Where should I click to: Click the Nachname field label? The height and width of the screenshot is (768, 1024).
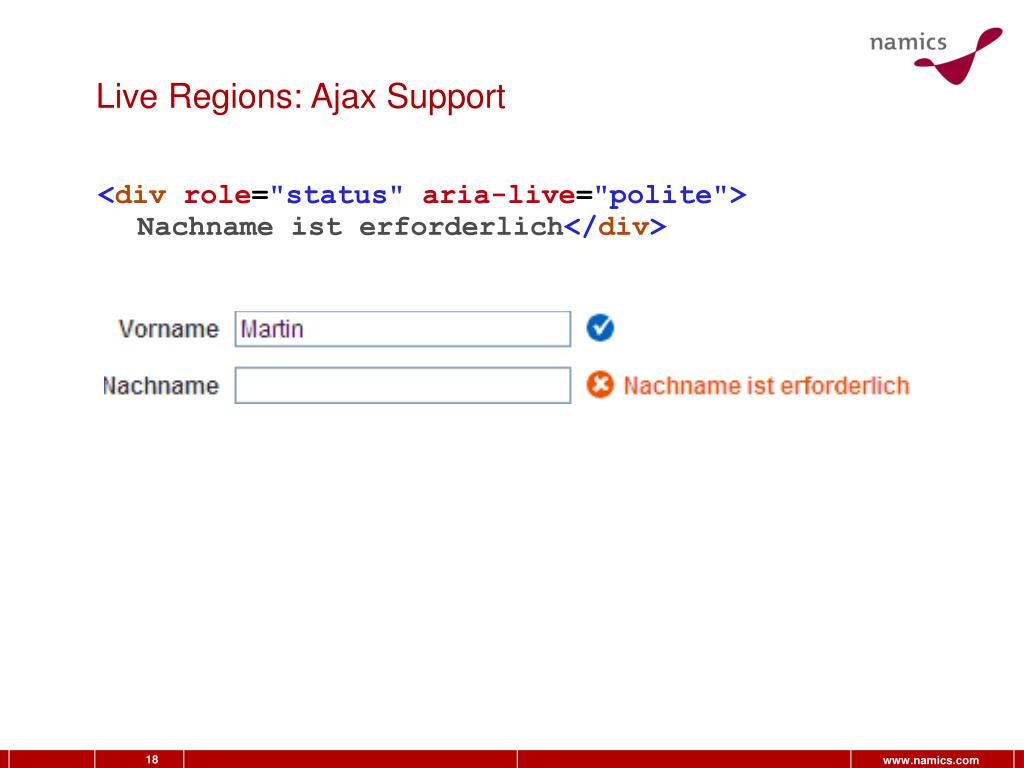161,385
